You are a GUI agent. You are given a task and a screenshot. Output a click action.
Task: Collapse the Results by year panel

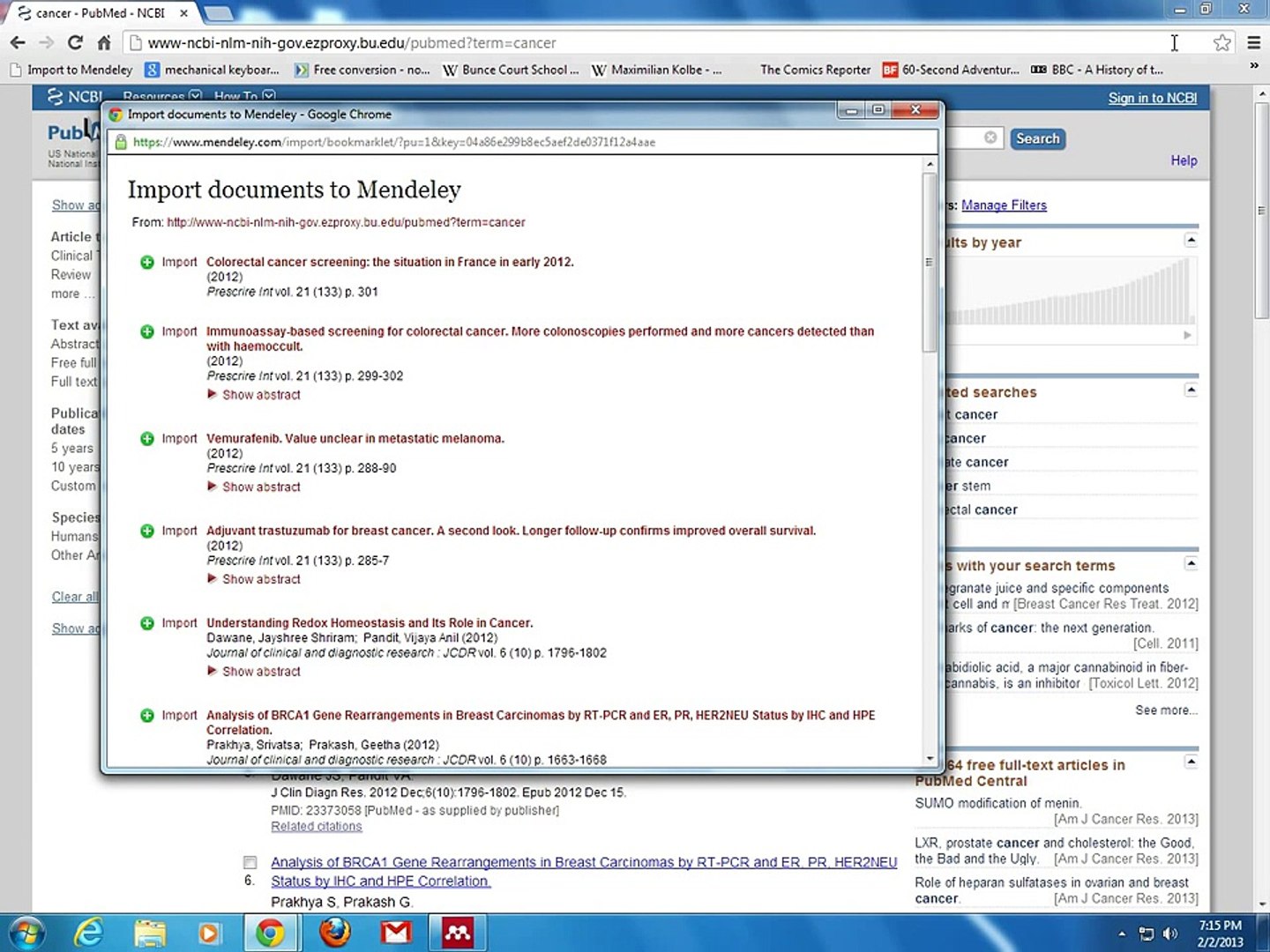click(x=1191, y=241)
